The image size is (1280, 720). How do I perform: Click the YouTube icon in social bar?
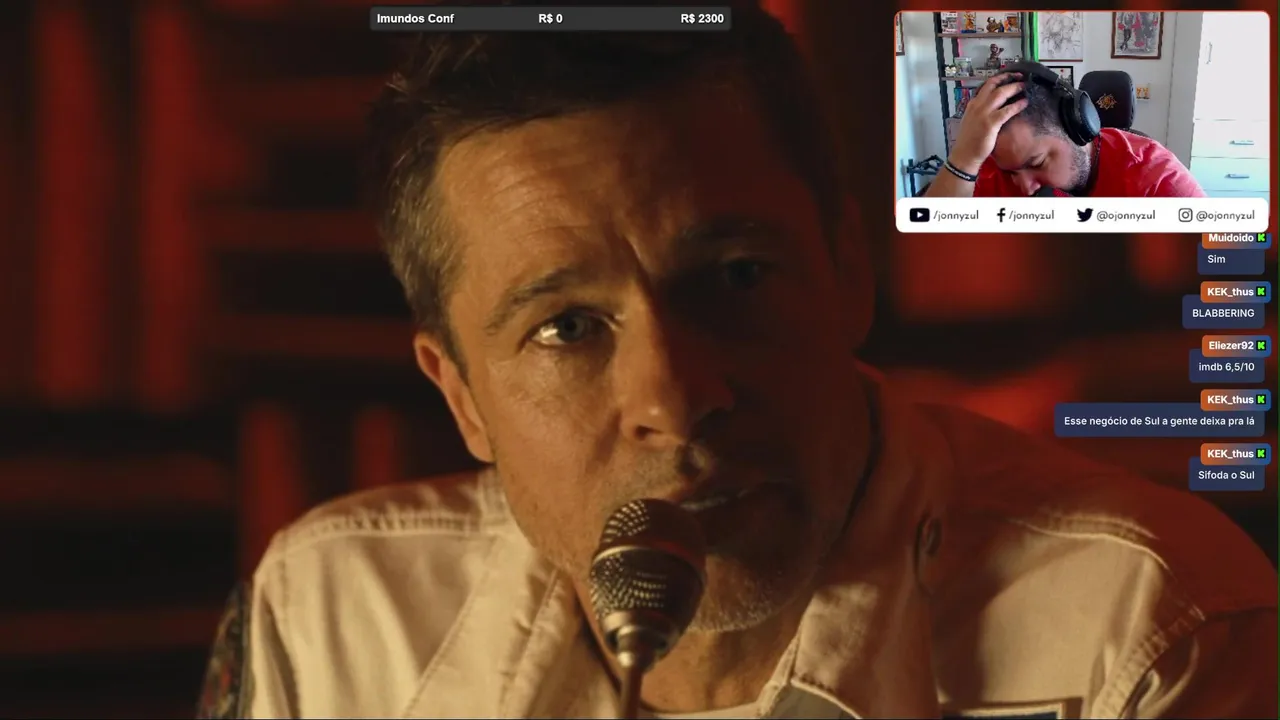point(919,215)
